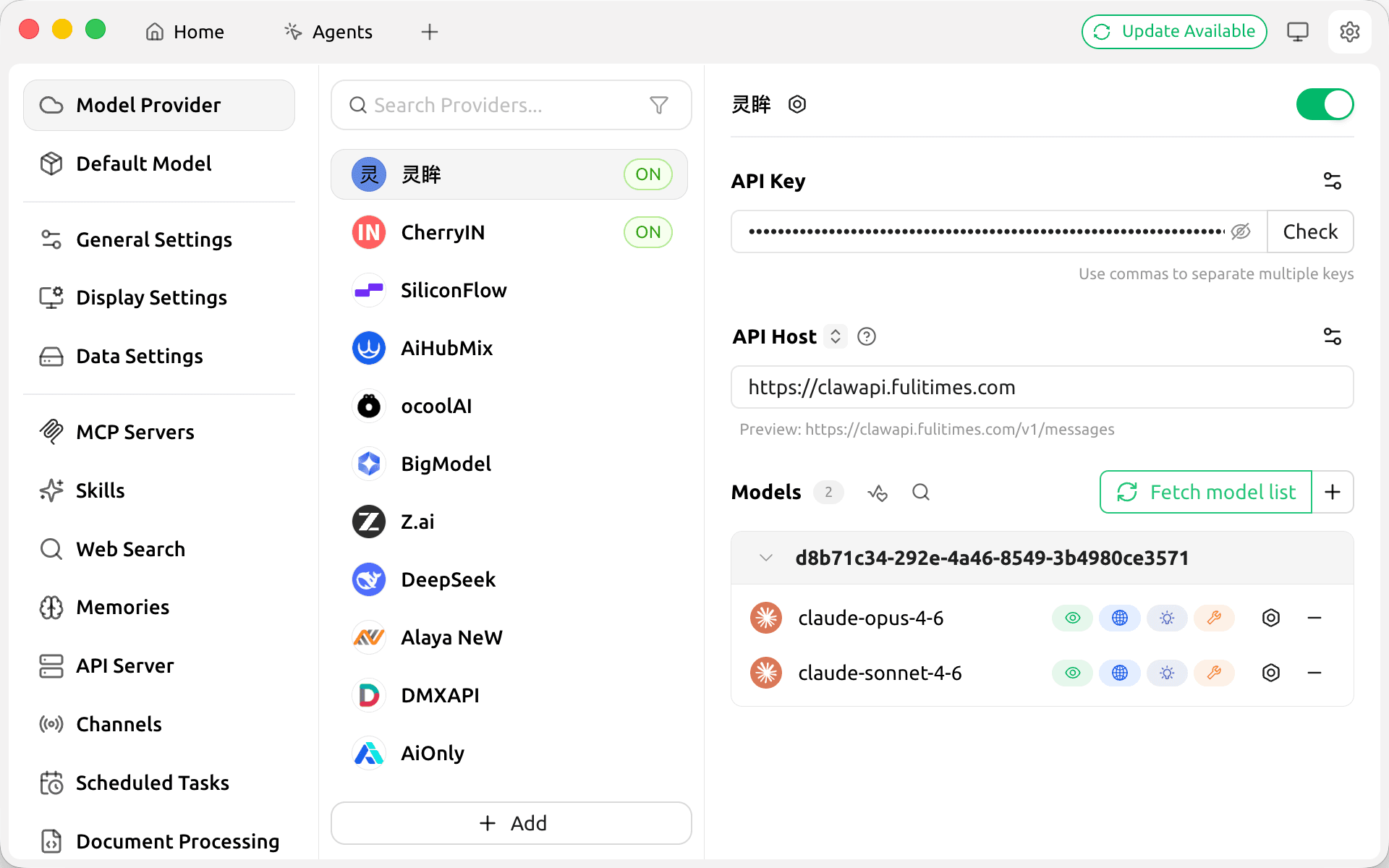
Task: Open Web Search settings
Action: [159, 549]
